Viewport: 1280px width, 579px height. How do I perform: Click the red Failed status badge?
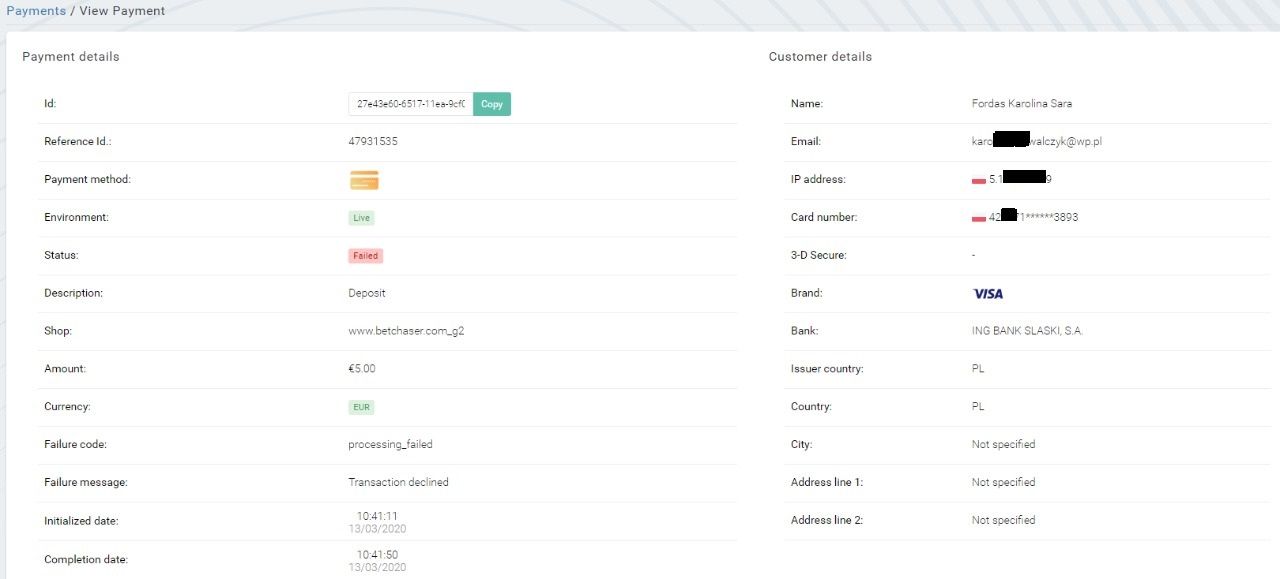tap(366, 256)
